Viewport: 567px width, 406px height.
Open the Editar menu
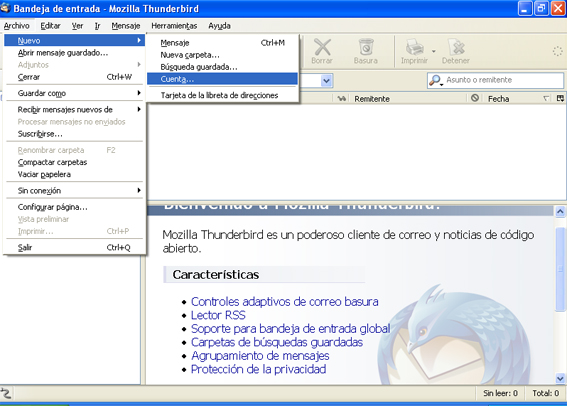click(50, 26)
